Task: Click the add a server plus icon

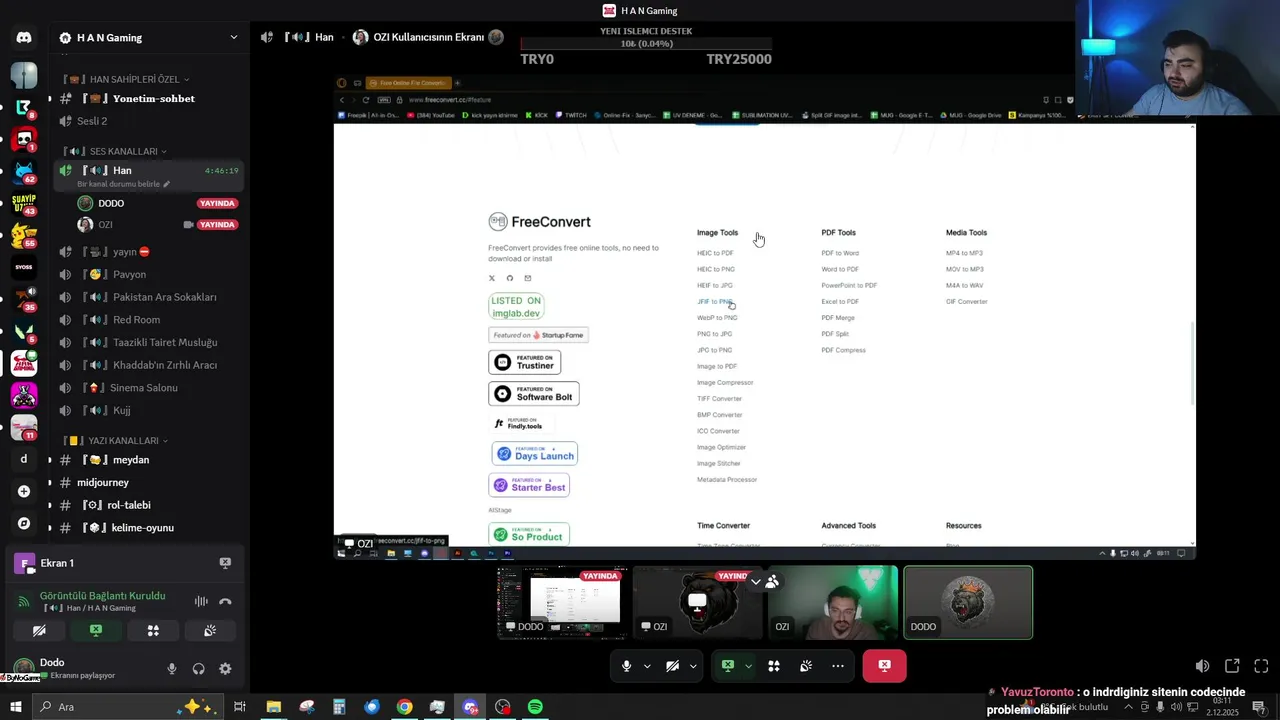Action: pyautogui.click(x=24, y=491)
